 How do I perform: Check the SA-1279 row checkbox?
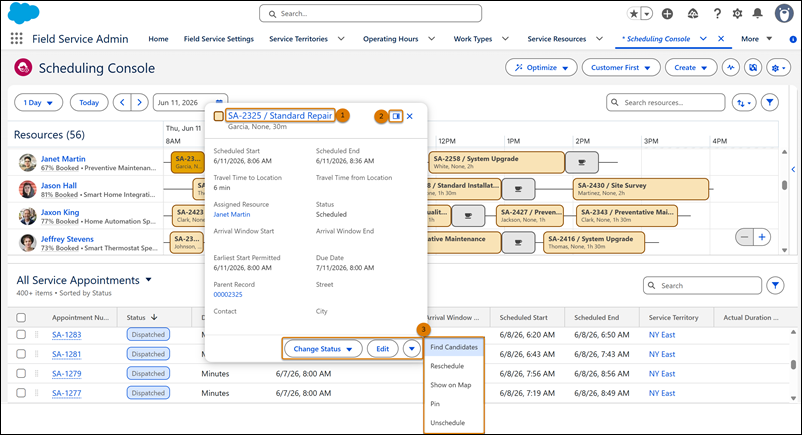pyautogui.click(x=21, y=374)
